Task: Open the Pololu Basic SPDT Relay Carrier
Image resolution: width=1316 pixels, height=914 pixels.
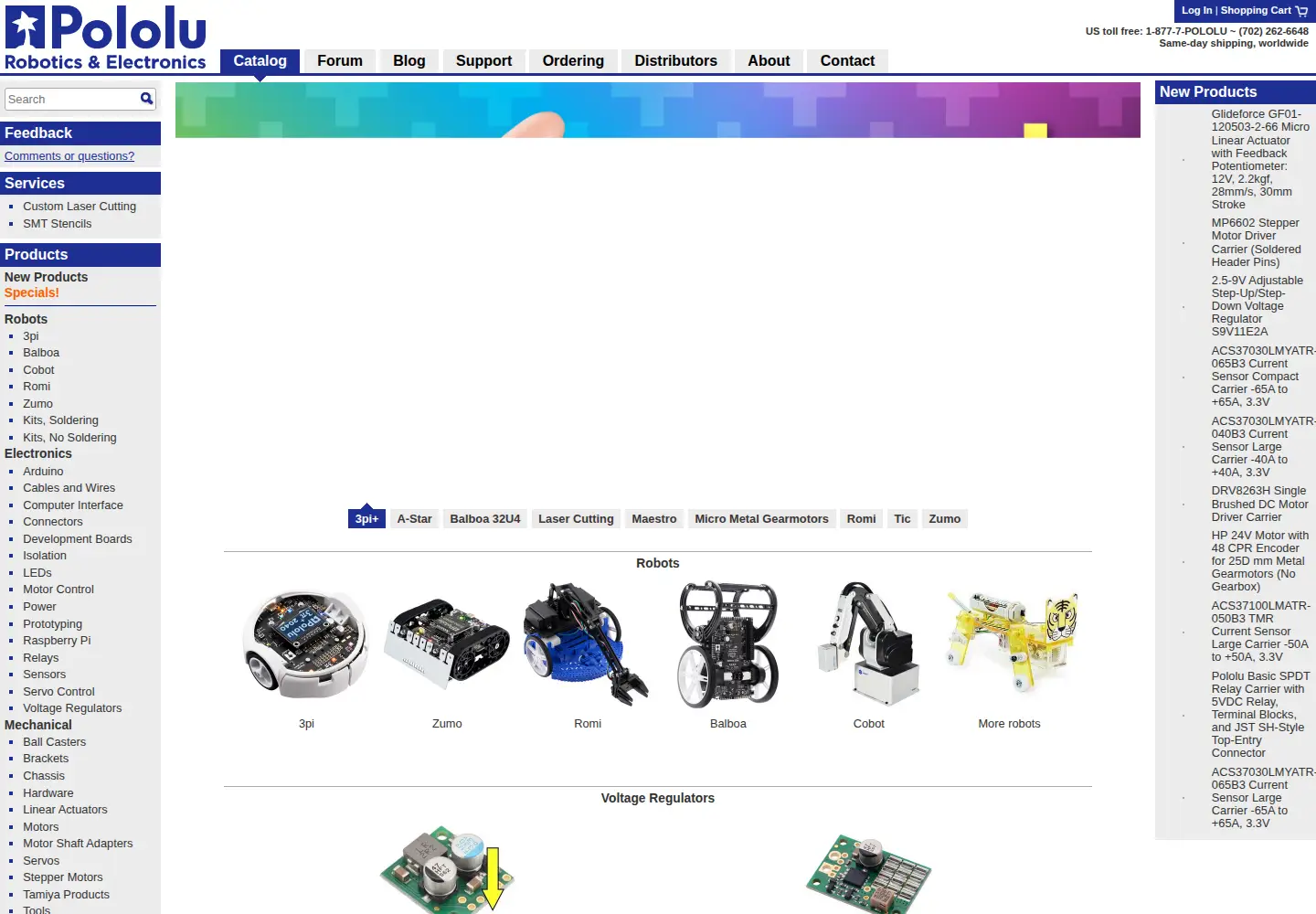Action: (x=1261, y=715)
